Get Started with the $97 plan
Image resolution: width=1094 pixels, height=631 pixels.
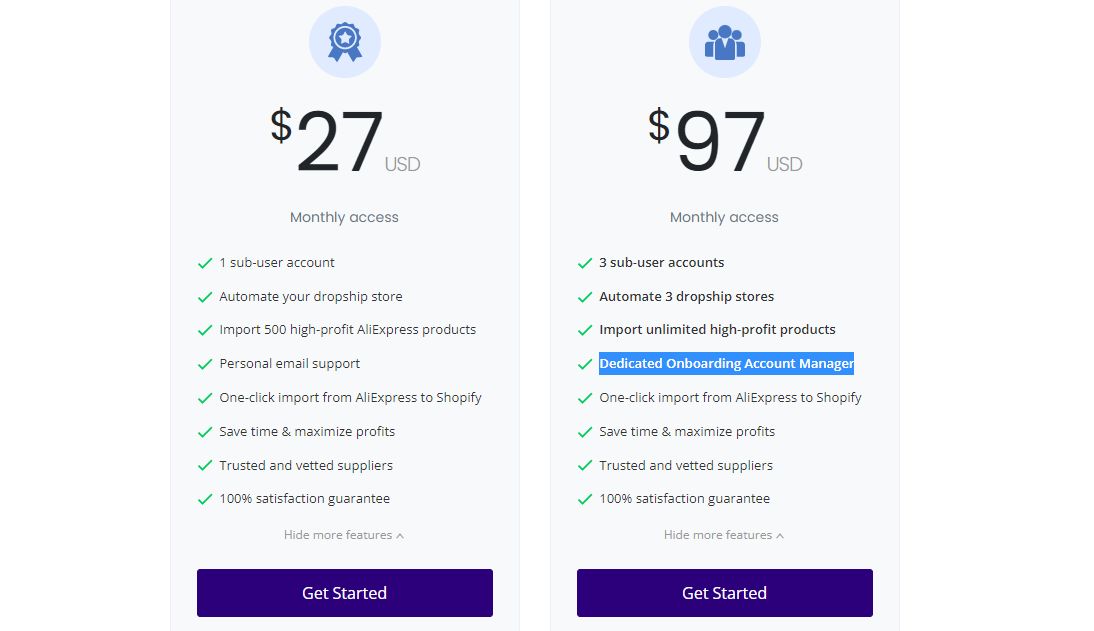[x=724, y=593]
